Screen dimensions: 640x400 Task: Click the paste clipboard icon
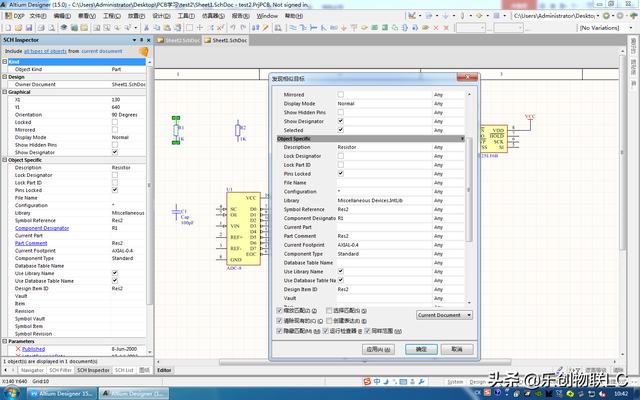click(167, 28)
